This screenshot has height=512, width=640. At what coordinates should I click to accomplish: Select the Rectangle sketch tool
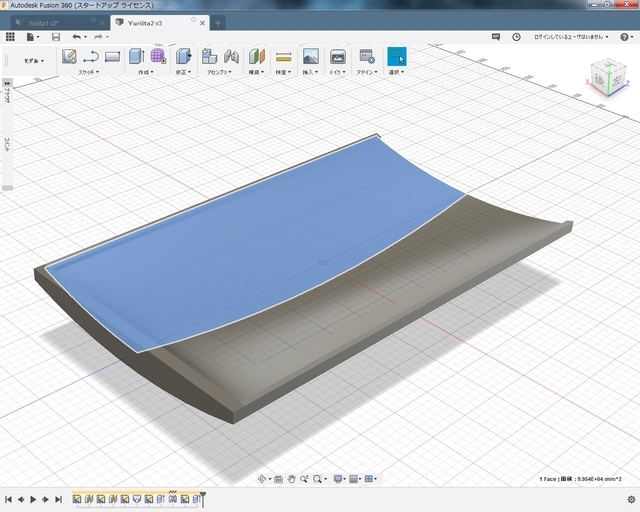[x=112, y=56]
